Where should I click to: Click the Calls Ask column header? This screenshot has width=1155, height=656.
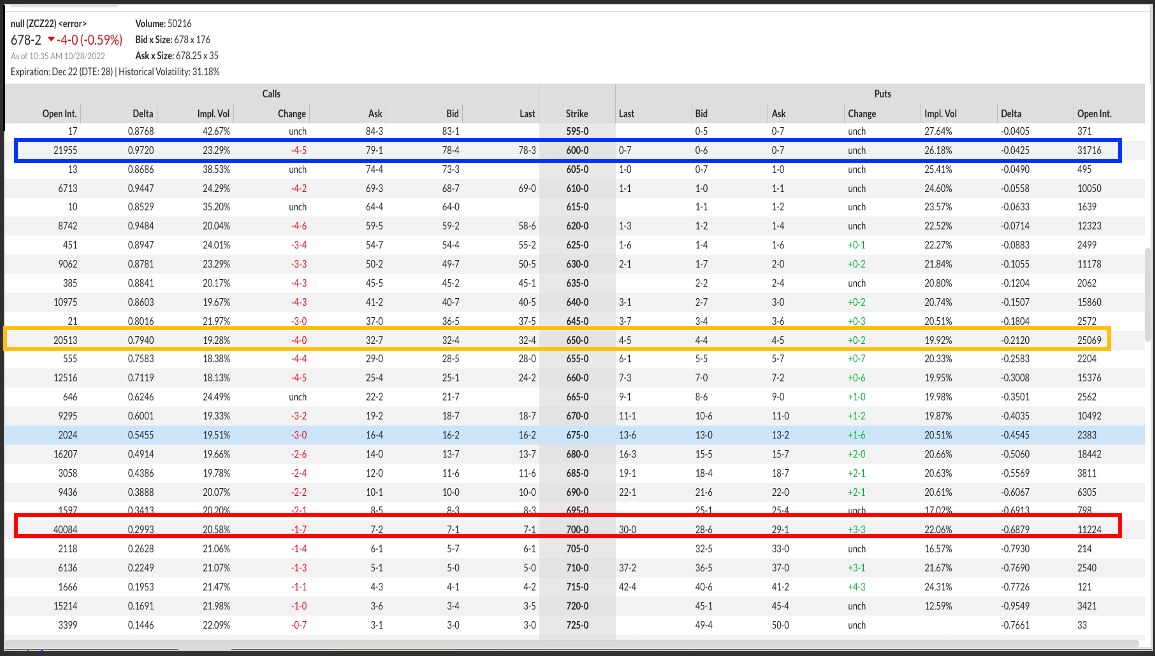(376, 113)
